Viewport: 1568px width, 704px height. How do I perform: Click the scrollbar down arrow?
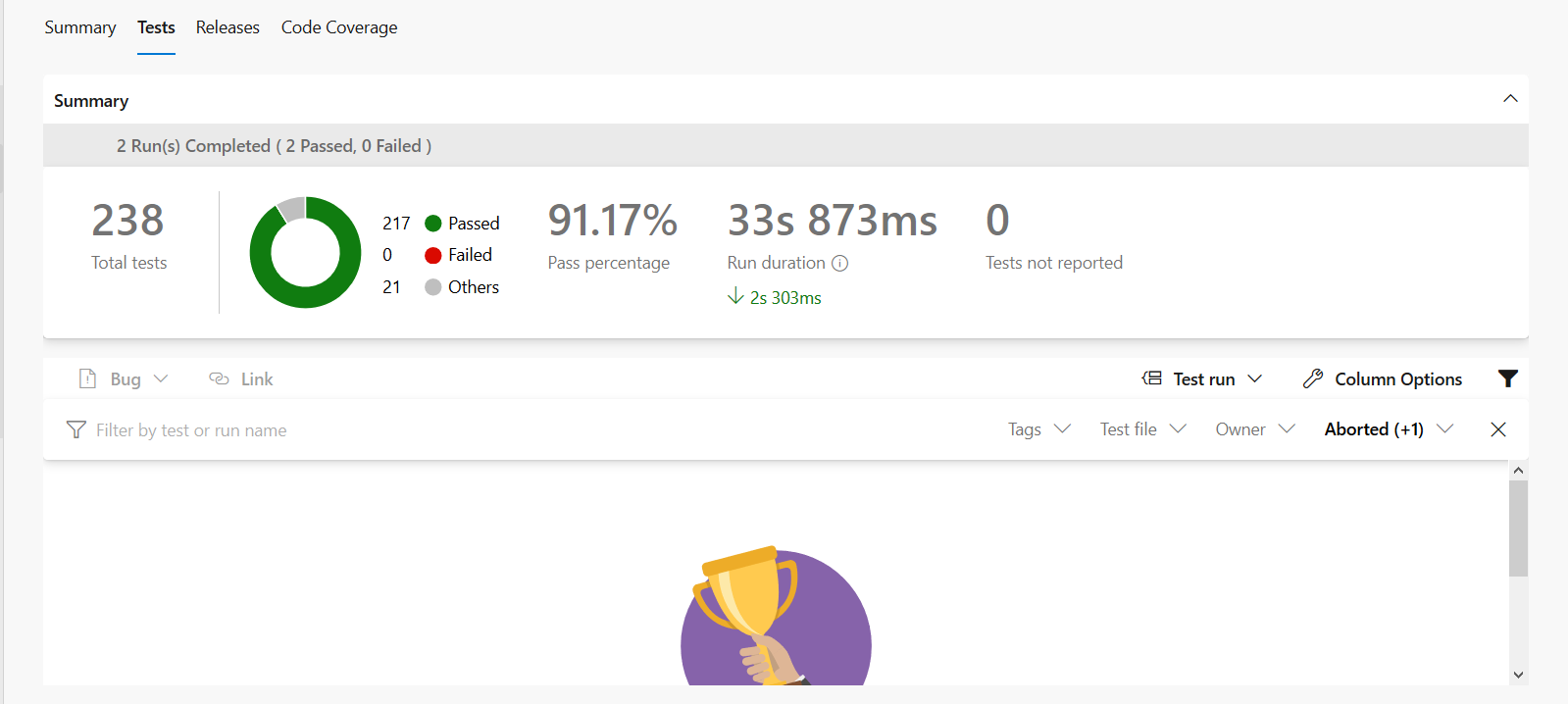[x=1518, y=675]
